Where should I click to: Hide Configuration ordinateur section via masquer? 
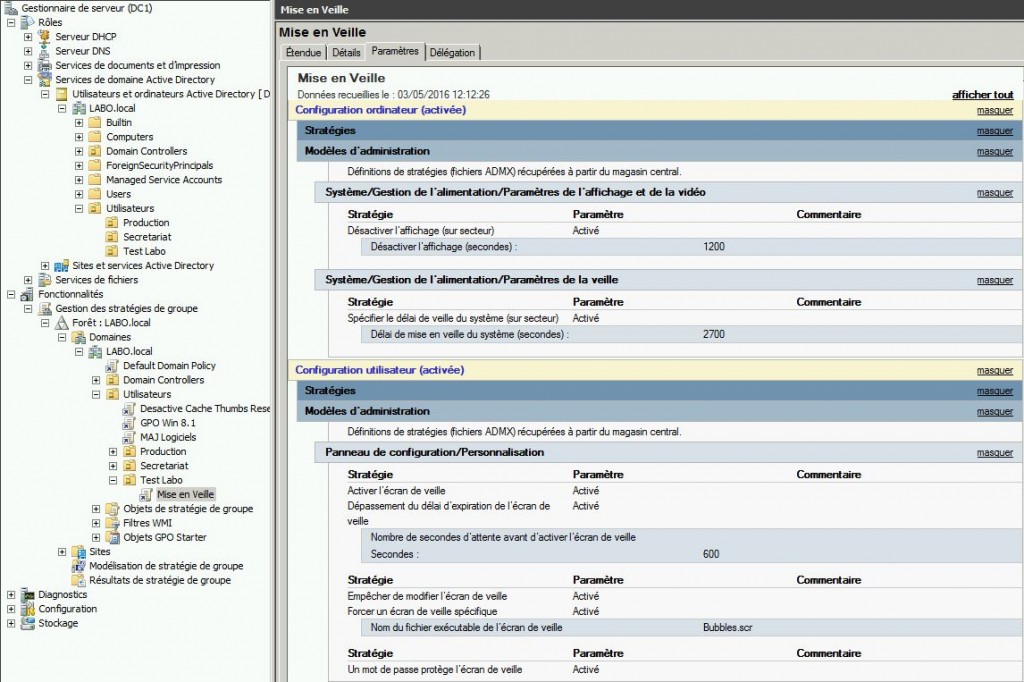coord(995,110)
